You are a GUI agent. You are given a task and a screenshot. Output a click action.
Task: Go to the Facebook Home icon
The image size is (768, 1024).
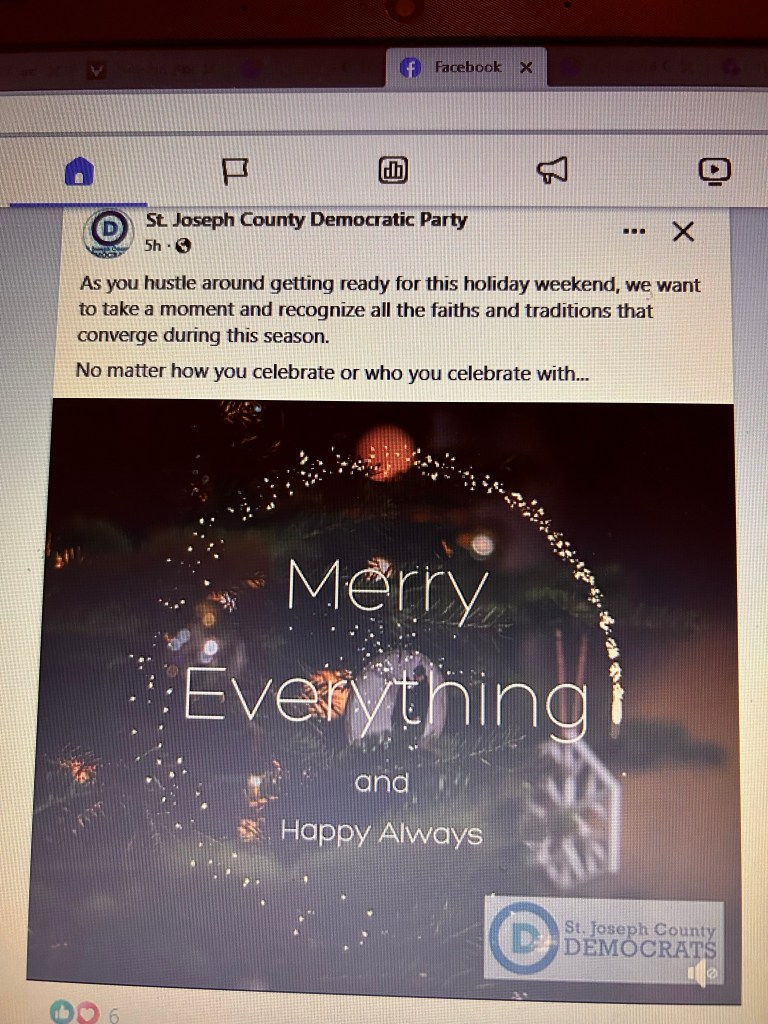[79, 171]
